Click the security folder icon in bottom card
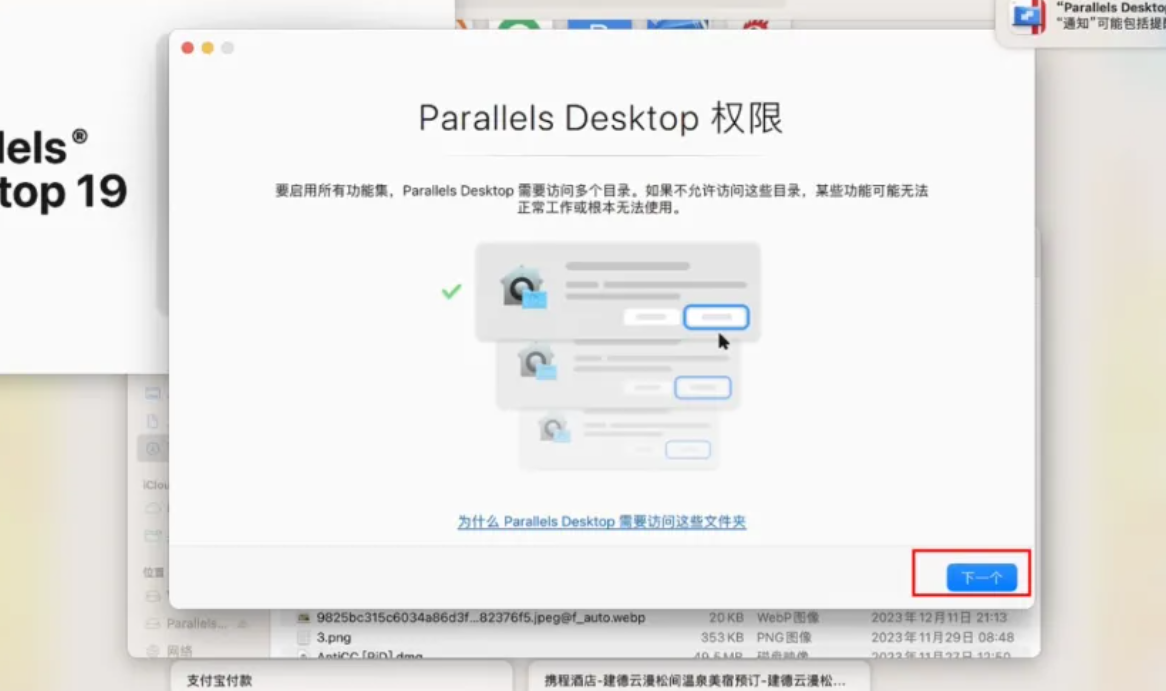This screenshot has width=1166, height=691. click(x=553, y=430)
